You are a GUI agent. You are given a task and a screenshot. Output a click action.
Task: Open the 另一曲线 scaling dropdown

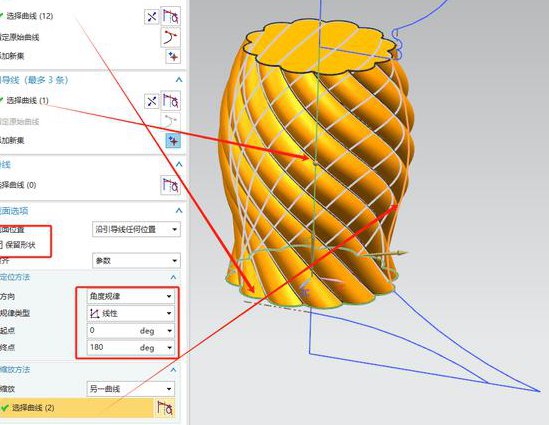(x=131, y=389)
